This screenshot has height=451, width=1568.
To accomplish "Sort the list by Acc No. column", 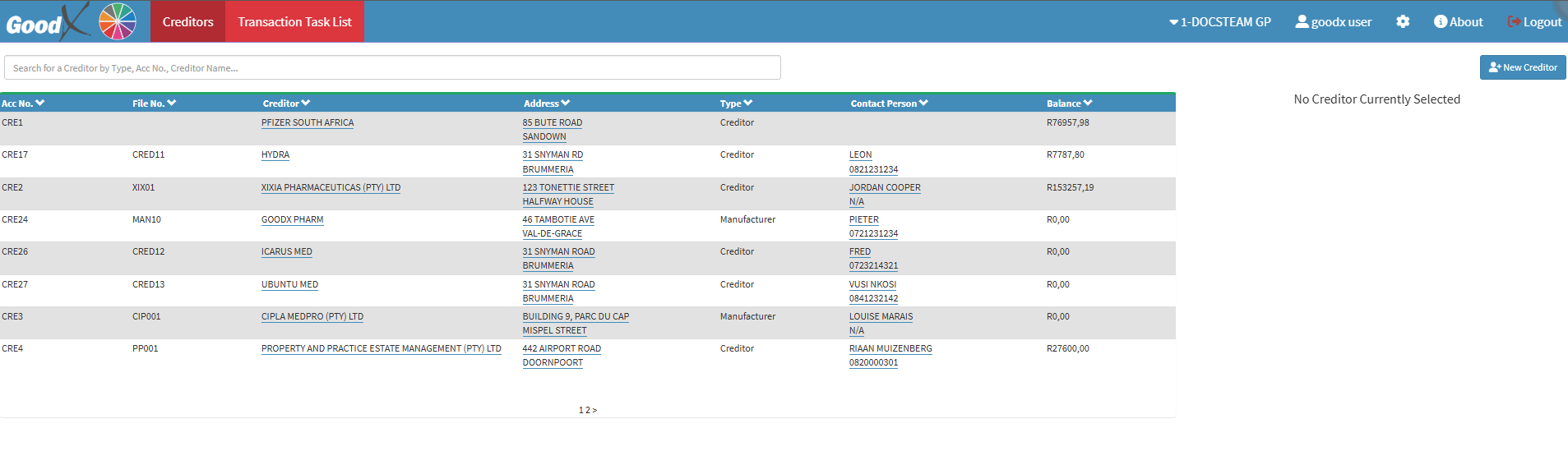I will click(23, 104).
